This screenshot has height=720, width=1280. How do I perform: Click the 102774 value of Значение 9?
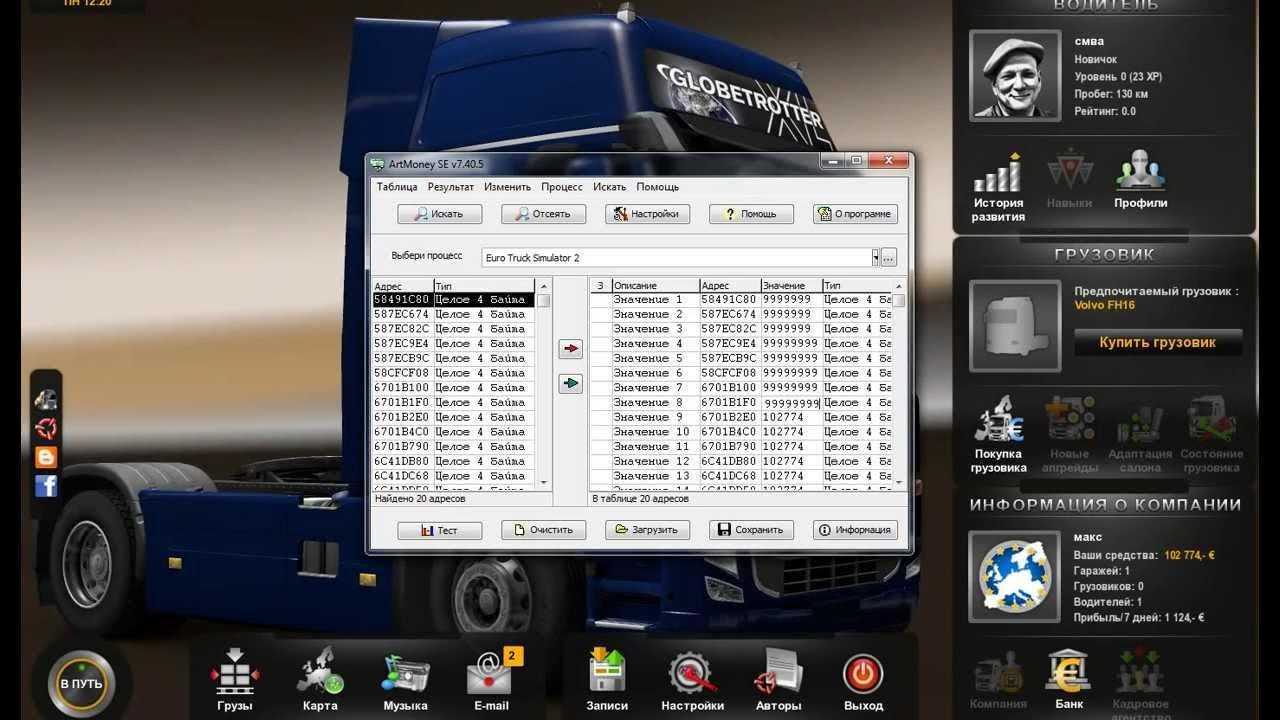(x=783, y=417)
